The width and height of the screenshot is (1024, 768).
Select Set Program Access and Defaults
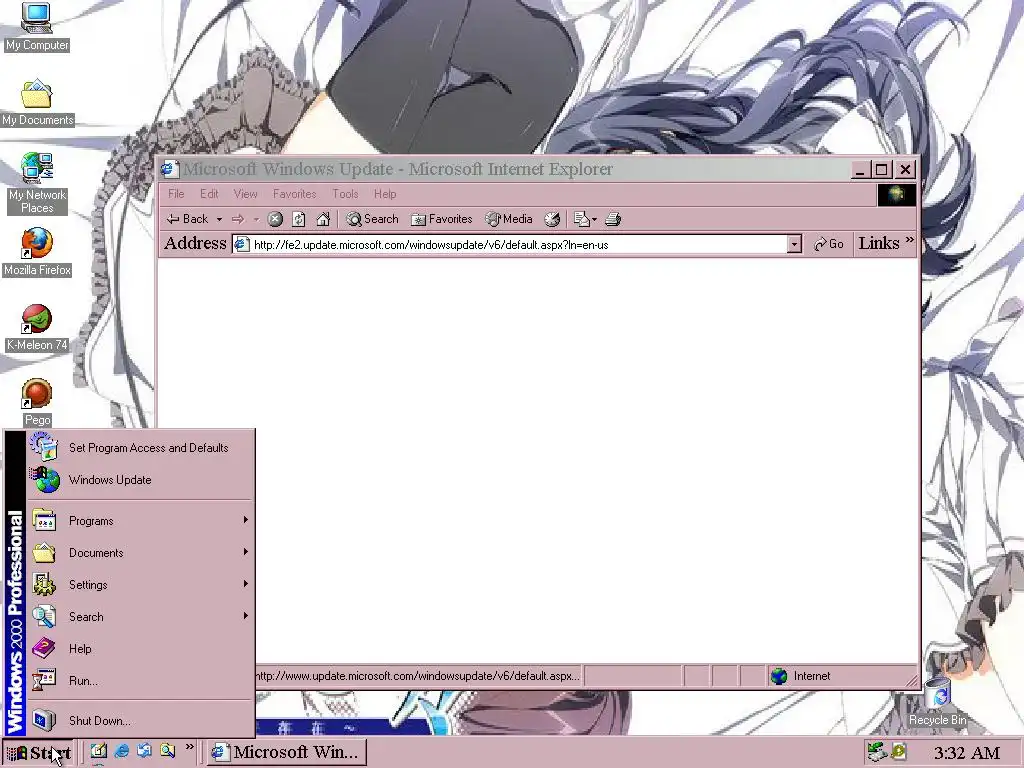click(140, 448)
